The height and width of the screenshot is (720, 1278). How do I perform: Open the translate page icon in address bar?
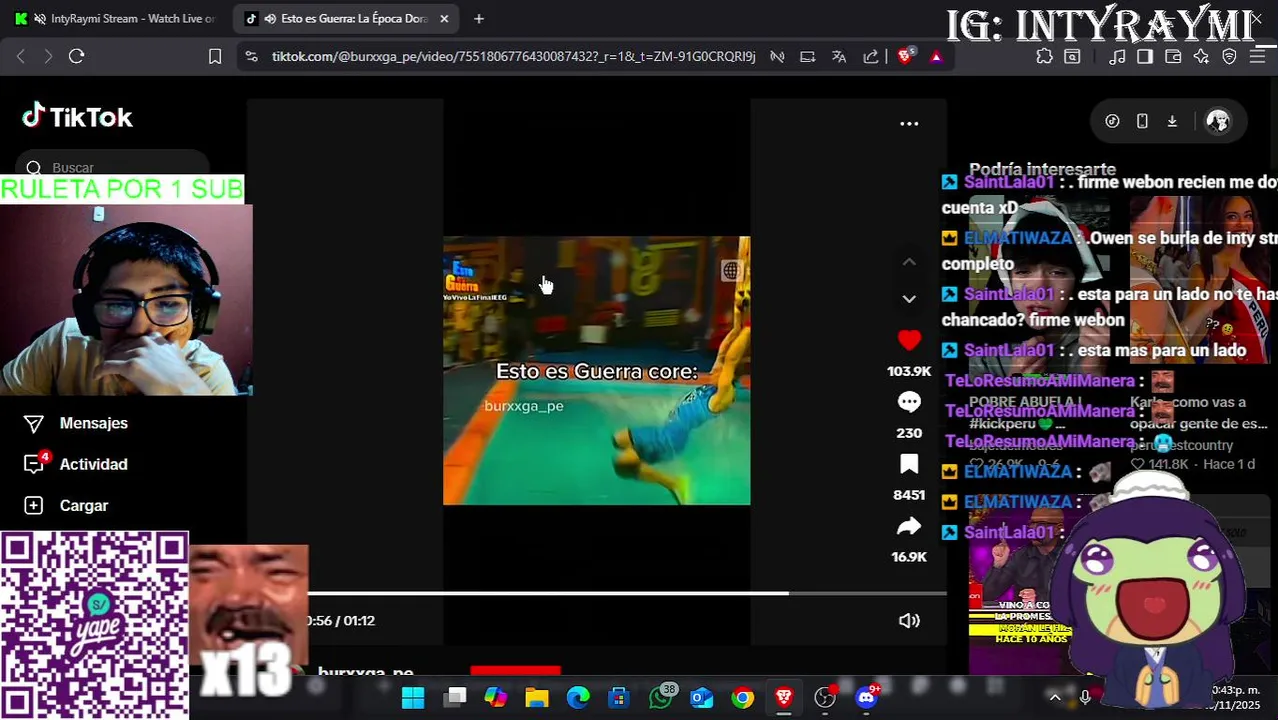(x=839, y=57)
